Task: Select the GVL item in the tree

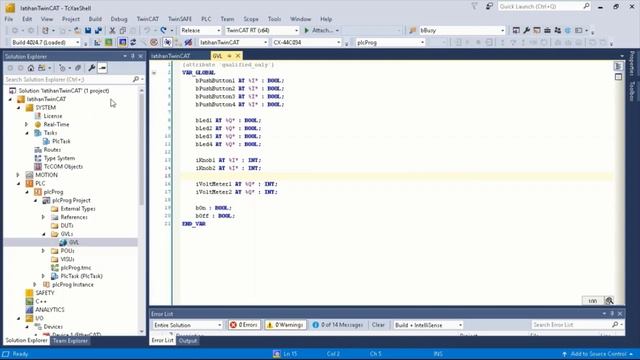Action: click(x=74, y=242)
